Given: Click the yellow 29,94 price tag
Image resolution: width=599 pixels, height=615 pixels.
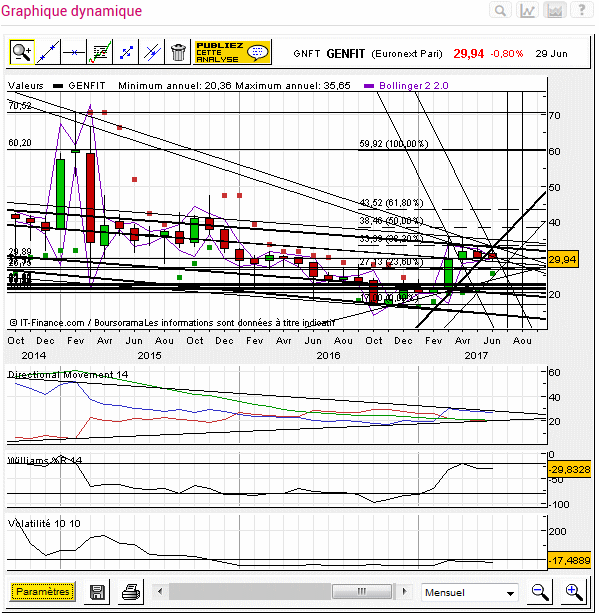Looking at the screenshot, I should click(562, 259).
